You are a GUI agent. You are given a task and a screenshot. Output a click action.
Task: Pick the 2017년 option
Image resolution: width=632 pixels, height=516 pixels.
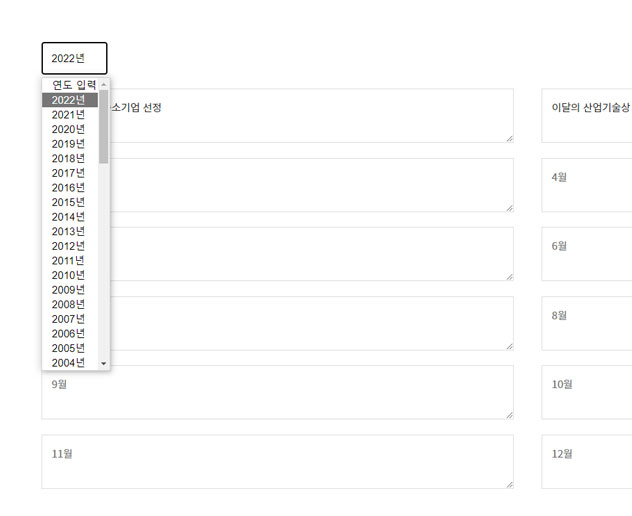(70, 173)
